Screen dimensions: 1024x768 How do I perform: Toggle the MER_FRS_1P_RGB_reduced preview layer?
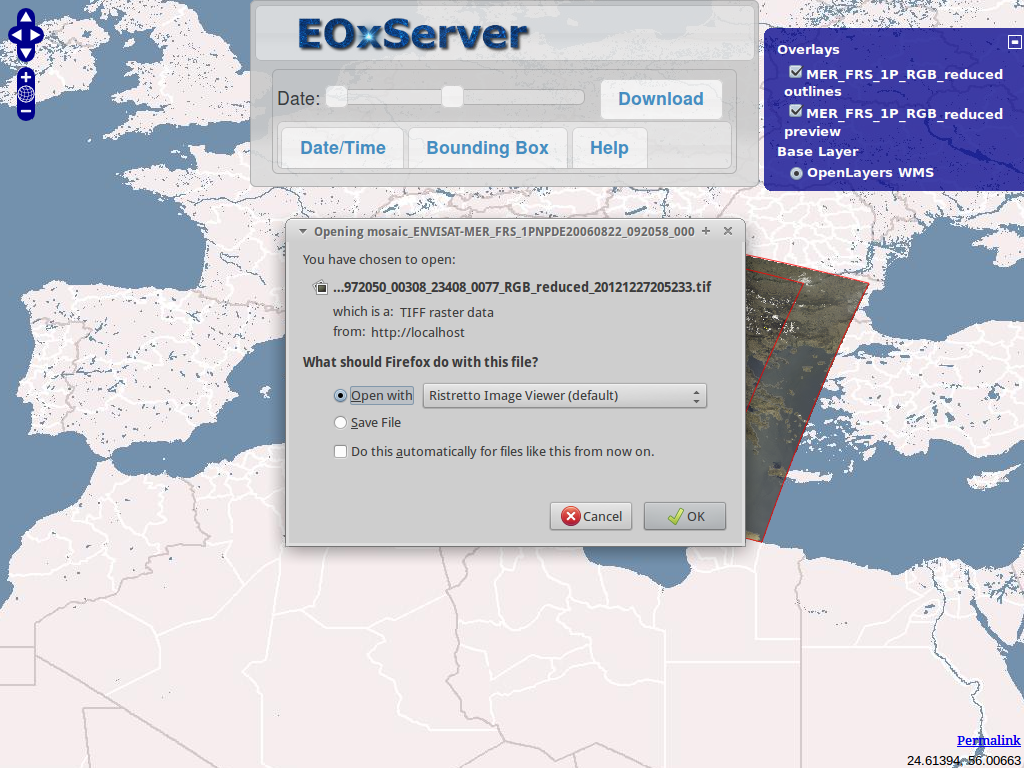795,112
